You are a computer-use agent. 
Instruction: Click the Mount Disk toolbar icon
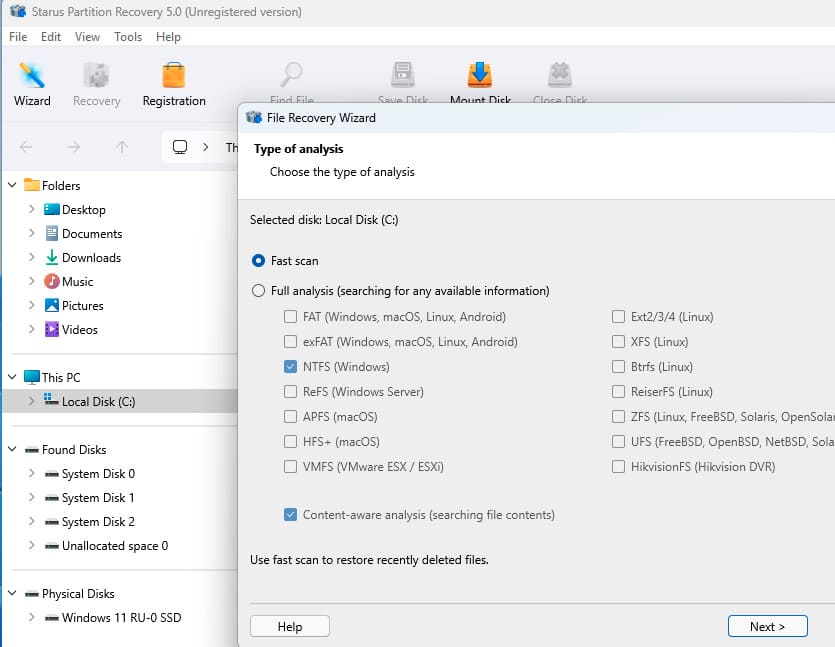tap(480, 75)
